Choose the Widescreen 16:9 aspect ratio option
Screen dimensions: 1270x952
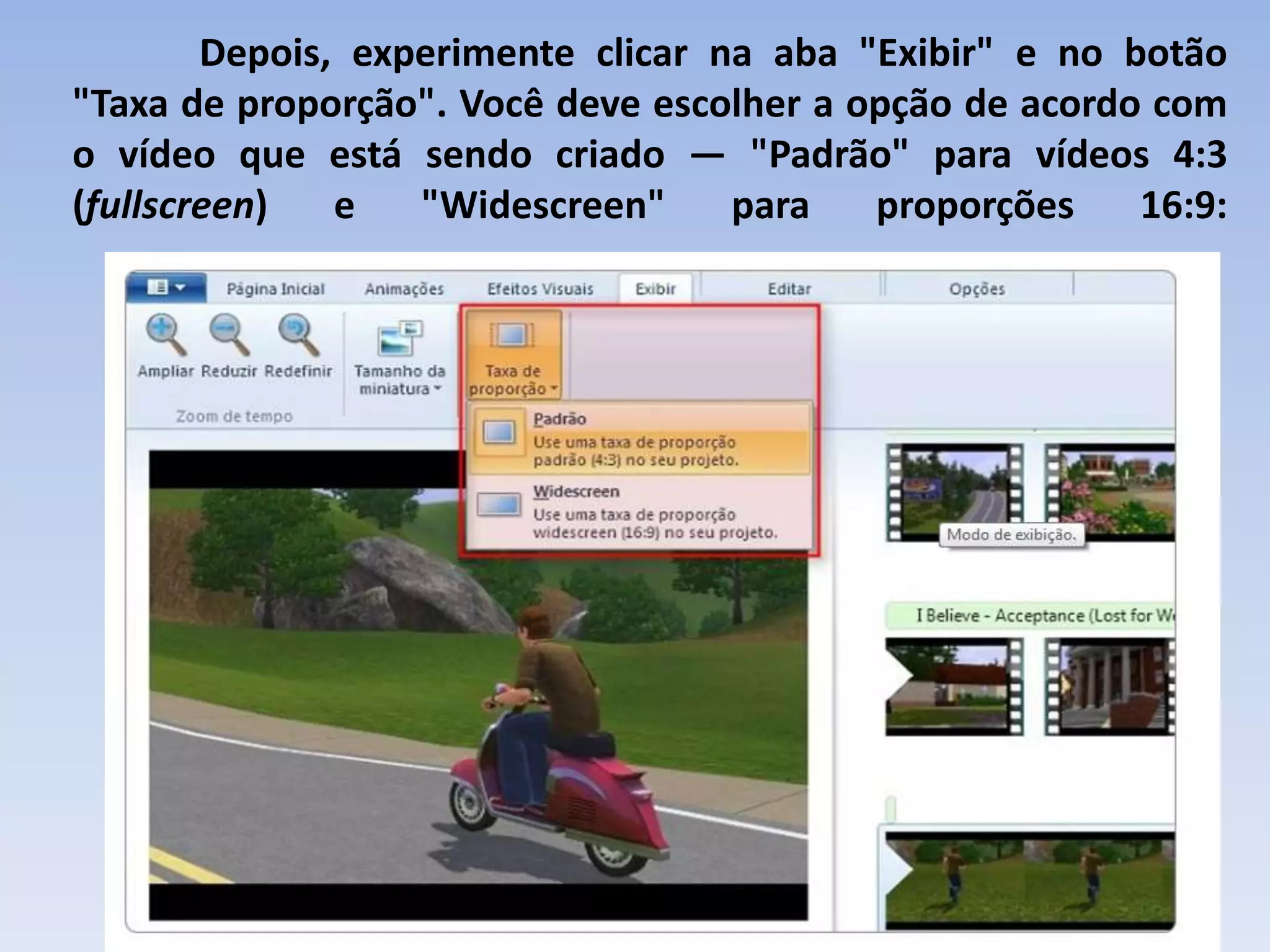point(639,512)
